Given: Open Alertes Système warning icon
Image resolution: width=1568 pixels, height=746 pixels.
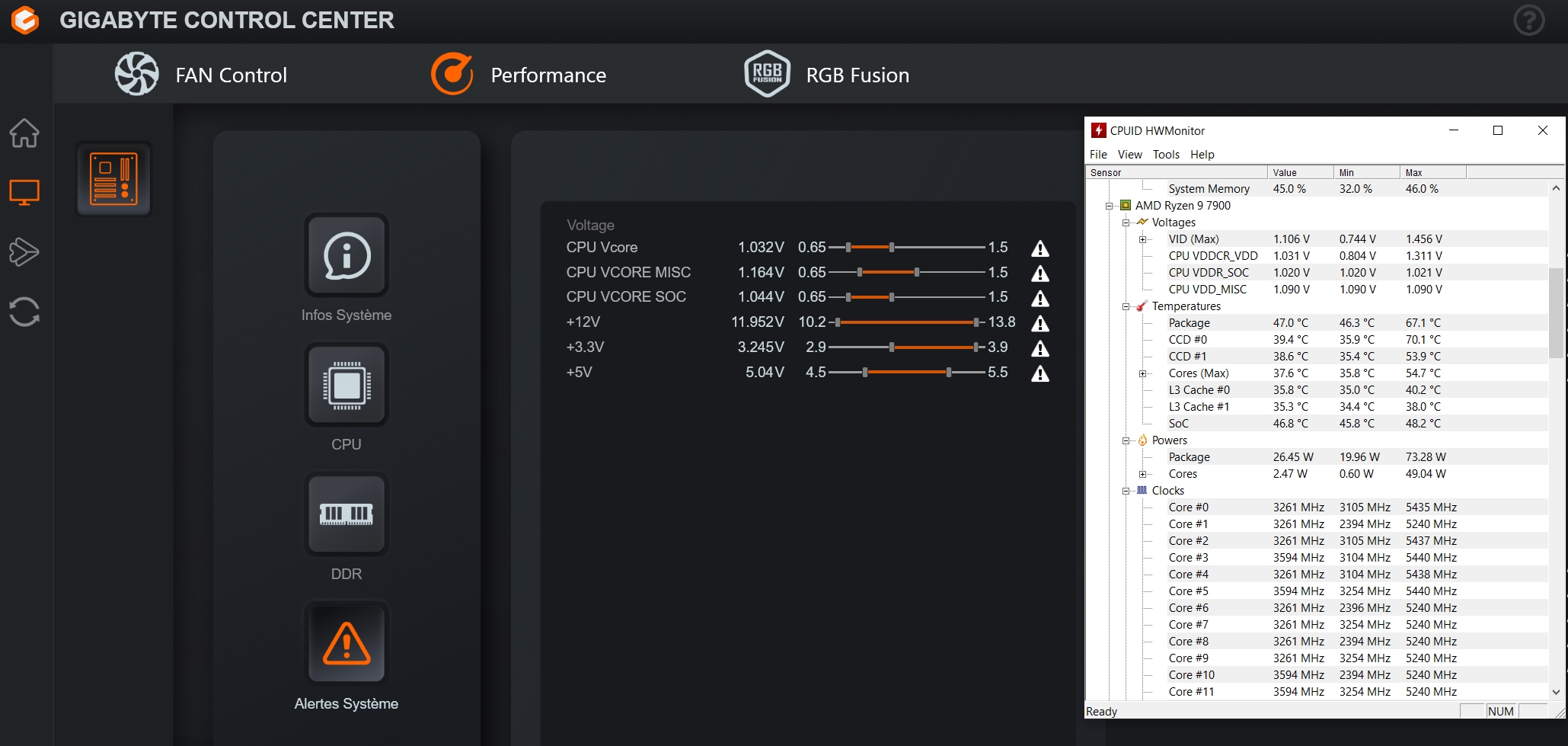Looking at the screenshot, I should pyautogui.click(x=346, y=644).
